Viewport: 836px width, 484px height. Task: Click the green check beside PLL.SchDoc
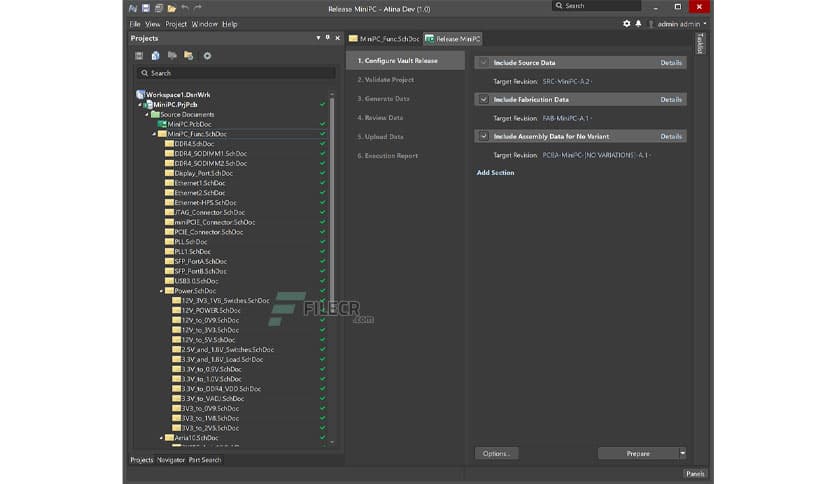pyautogui.click(x=322, y=241)
